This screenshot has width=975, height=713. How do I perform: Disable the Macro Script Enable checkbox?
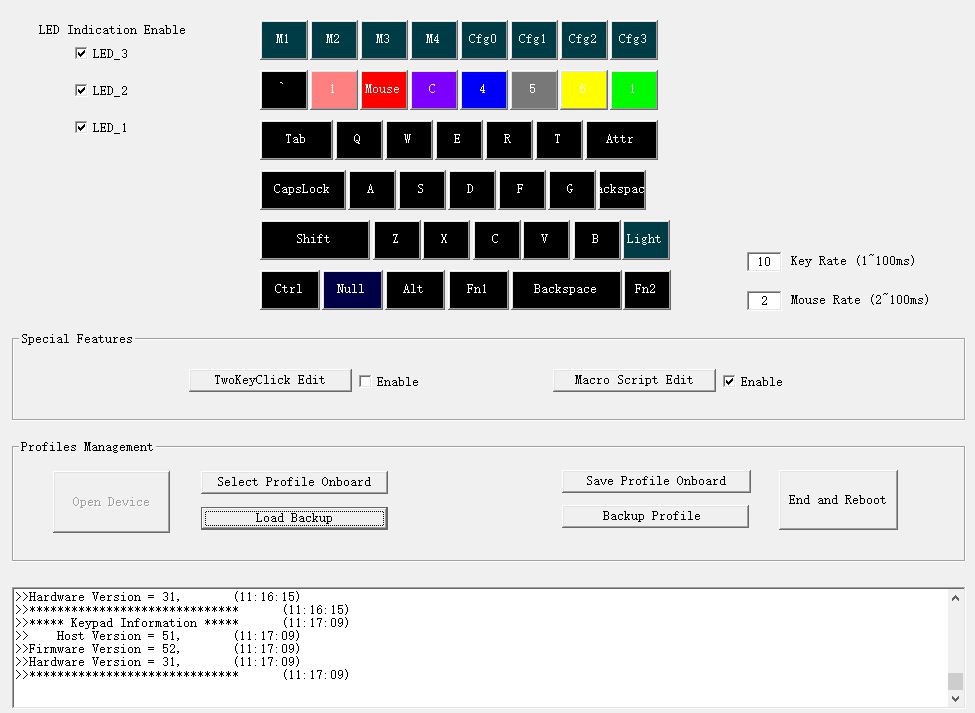729,382
